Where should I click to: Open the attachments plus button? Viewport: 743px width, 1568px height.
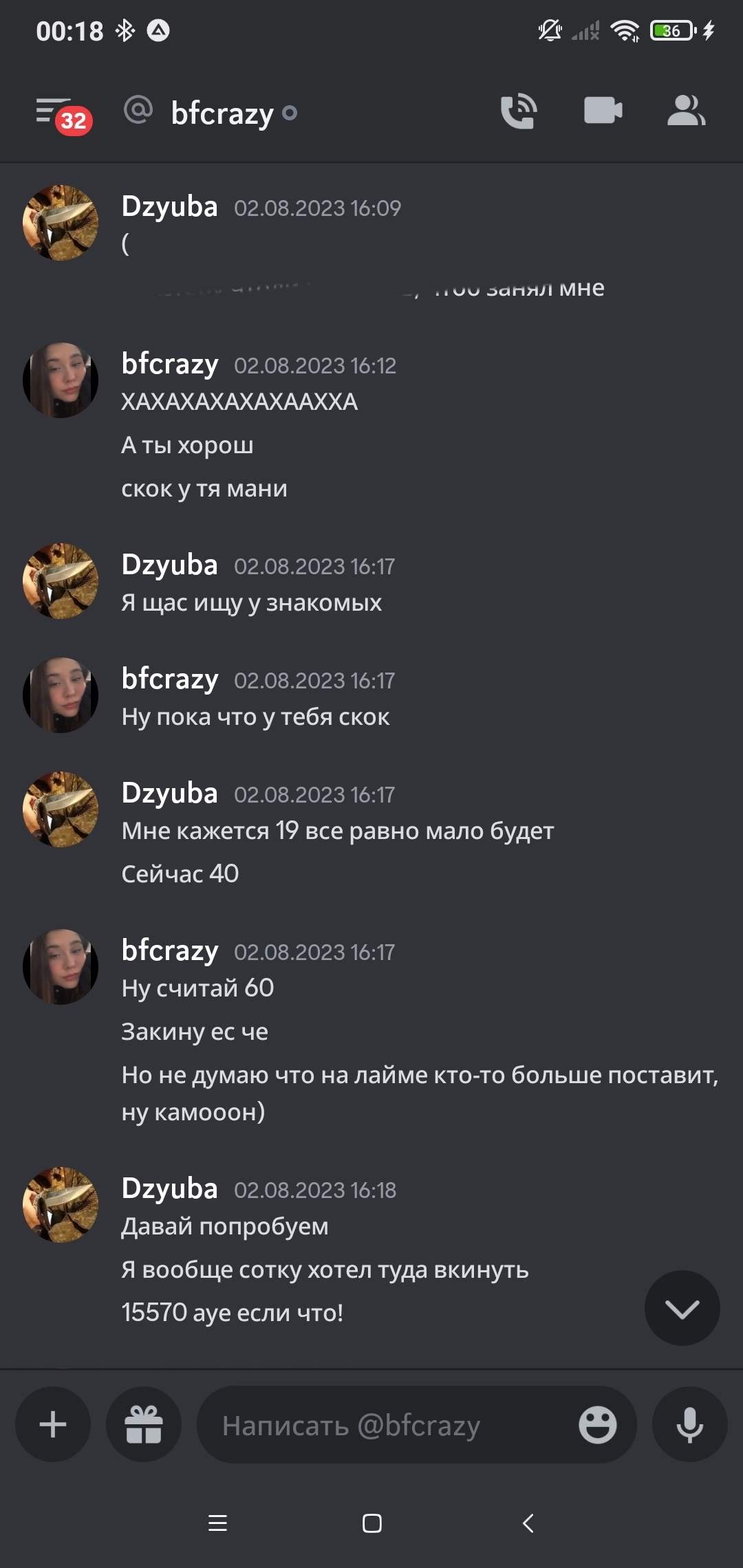(x=53, y=1424)
